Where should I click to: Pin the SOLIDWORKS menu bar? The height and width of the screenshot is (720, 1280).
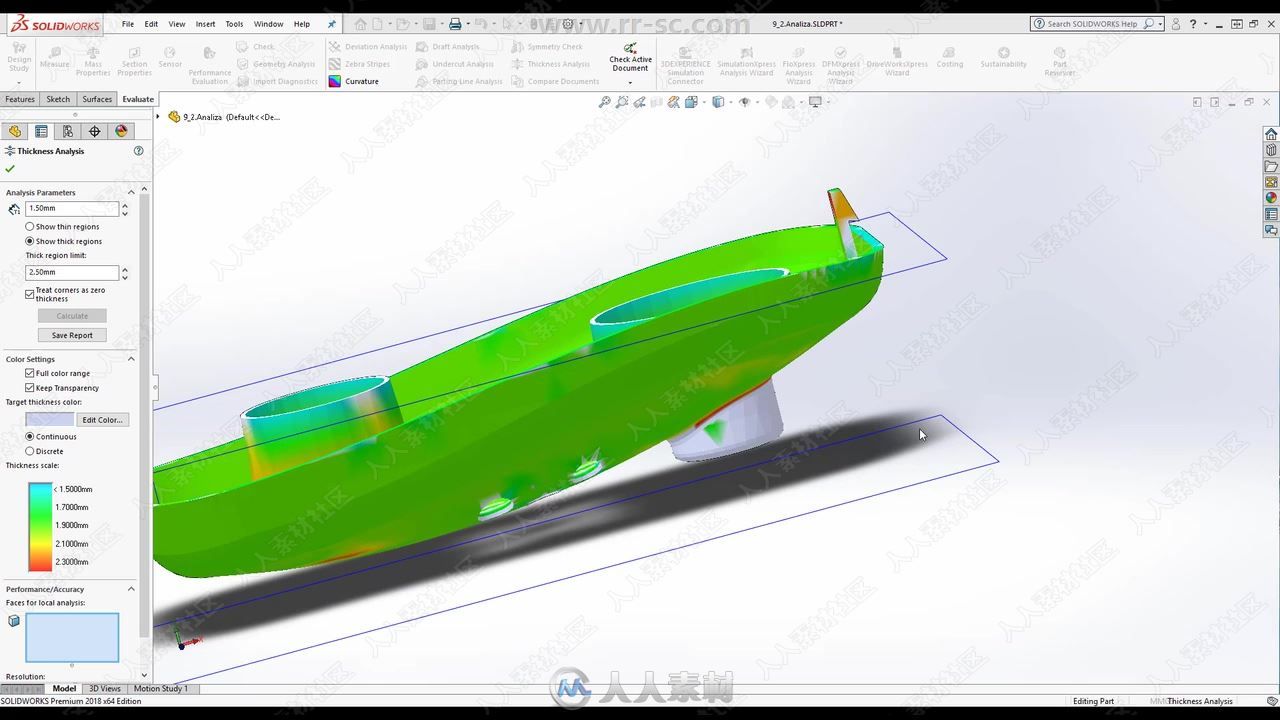tap(332, 24)
